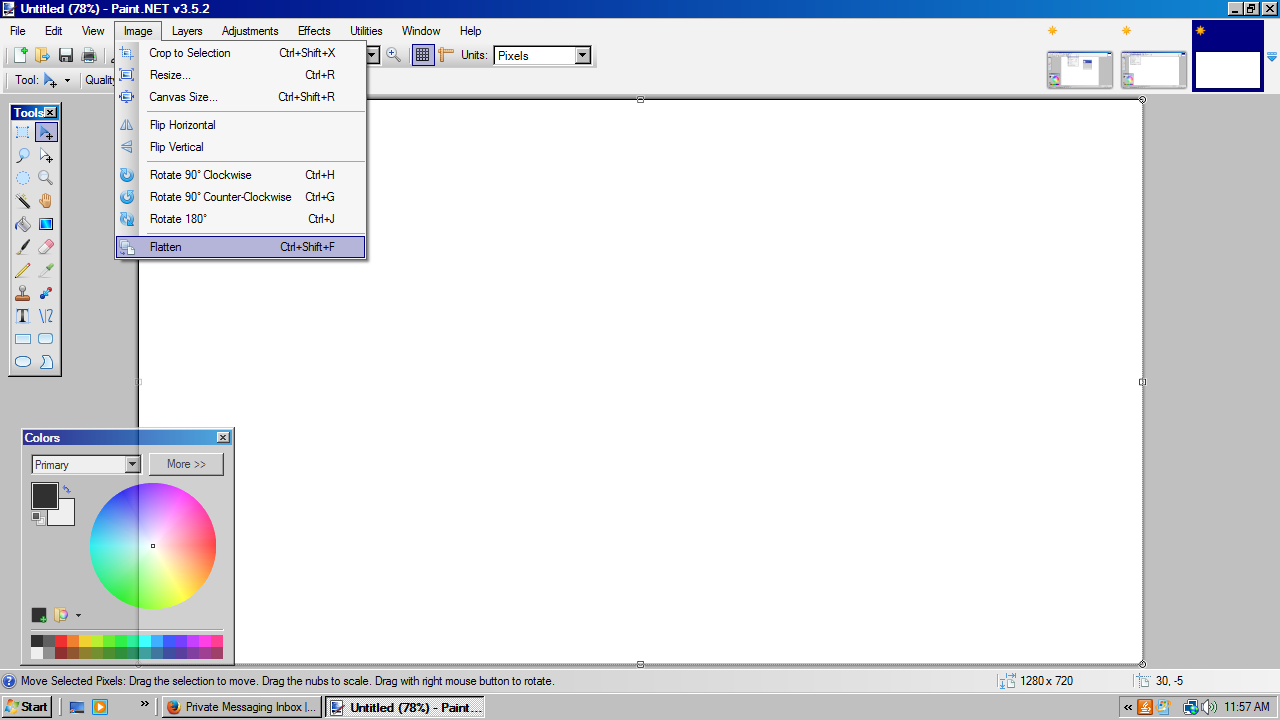Click the primary color swatch
Image resolution: width=1280 pixels, height=720 pixels.
pyautogui.click(x=44, y=495)
